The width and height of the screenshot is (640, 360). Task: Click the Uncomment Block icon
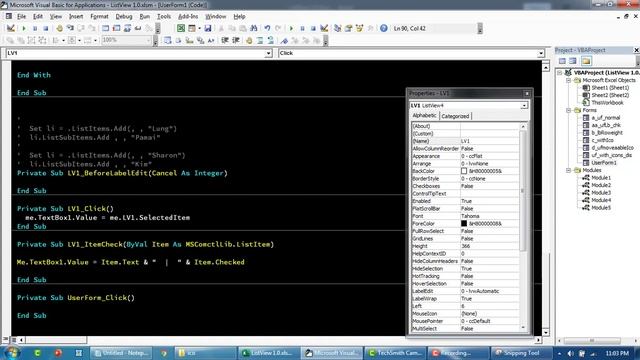[x=271, y=40]
